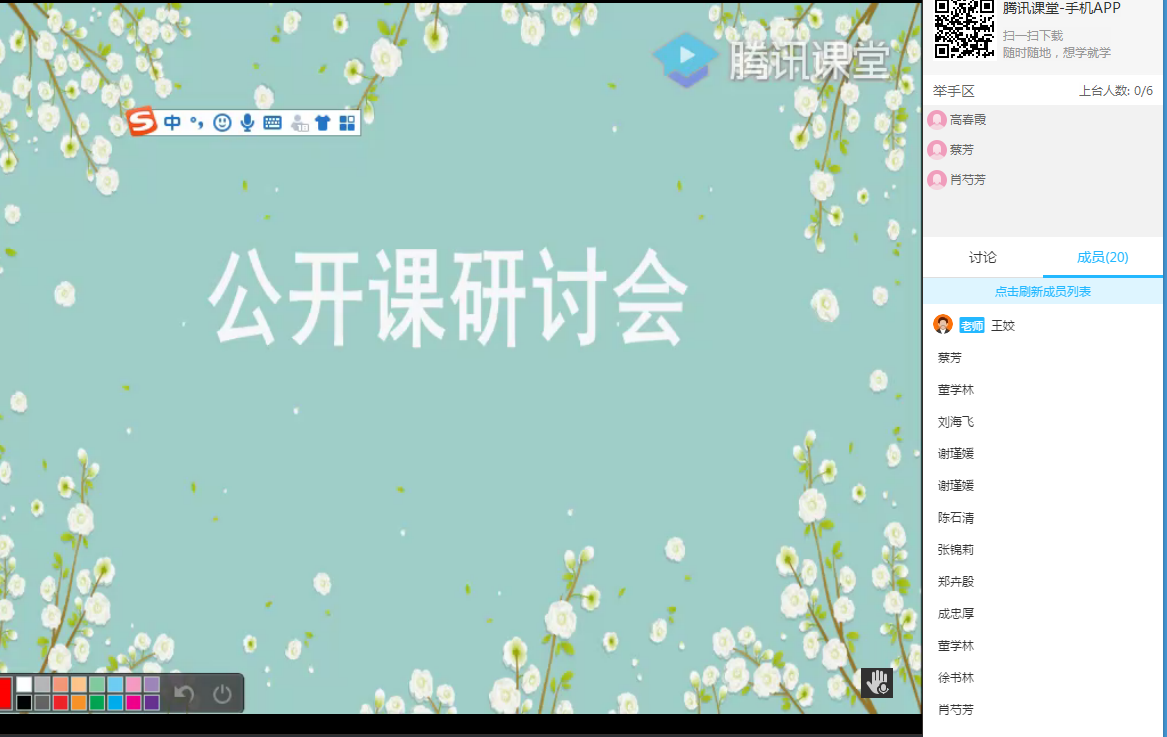Open the emoji picker on the Sogou toolbar
The image size is (1167, 737).
[x=222, y=122]
